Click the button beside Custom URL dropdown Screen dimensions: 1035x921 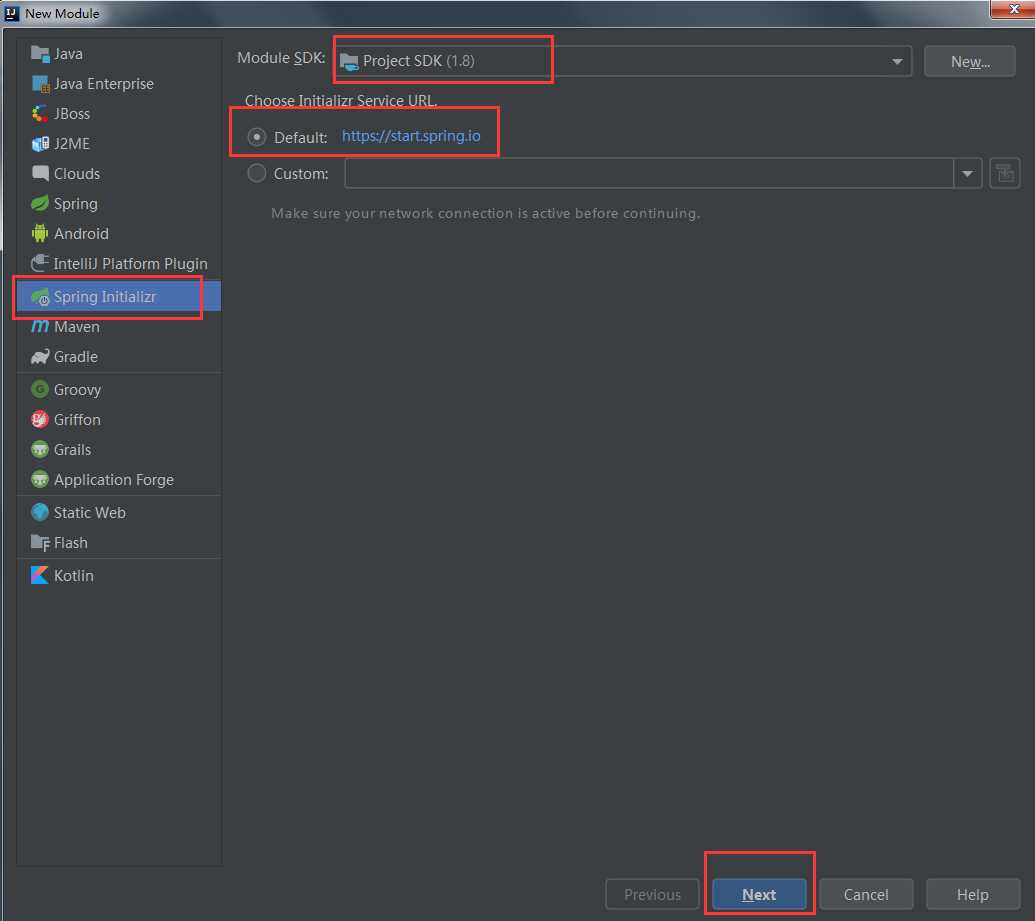(1005, 174)
